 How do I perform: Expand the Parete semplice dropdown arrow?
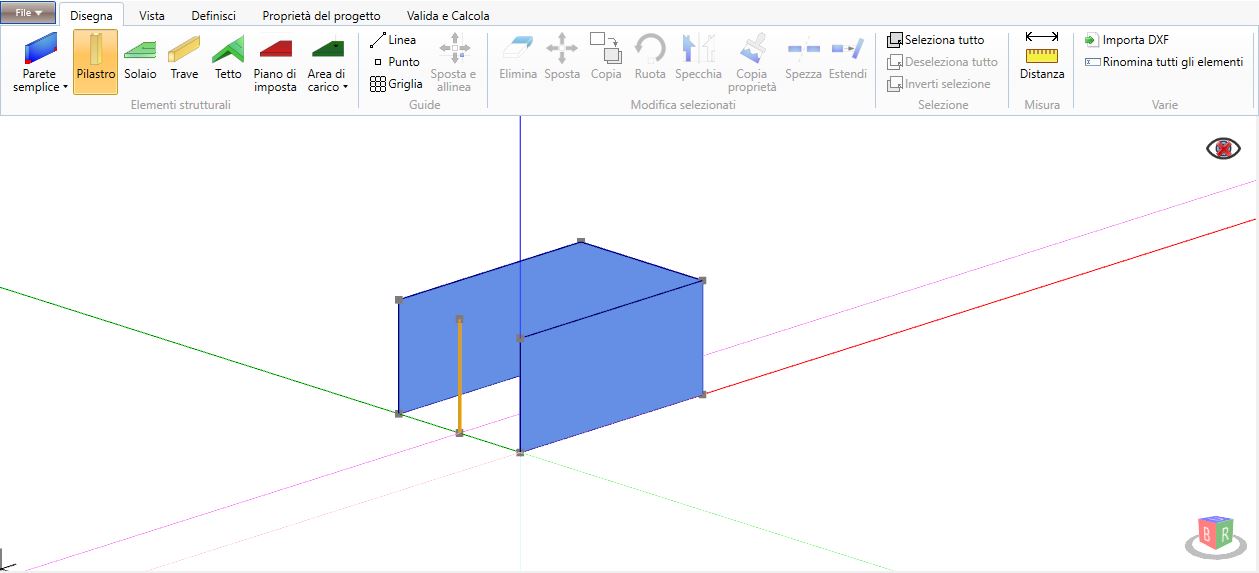[x=65, y=88]
